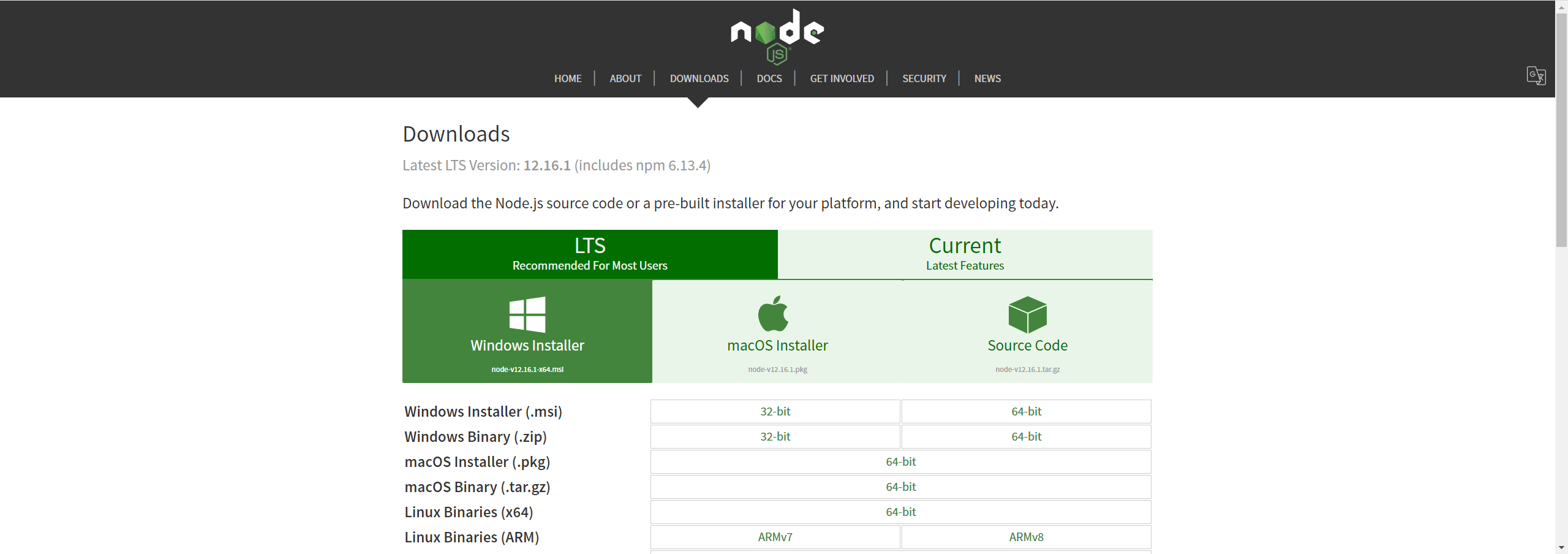Go to the HOME menu item
The width and height of the screenshot is (1568, 554).
pos(568,78)
